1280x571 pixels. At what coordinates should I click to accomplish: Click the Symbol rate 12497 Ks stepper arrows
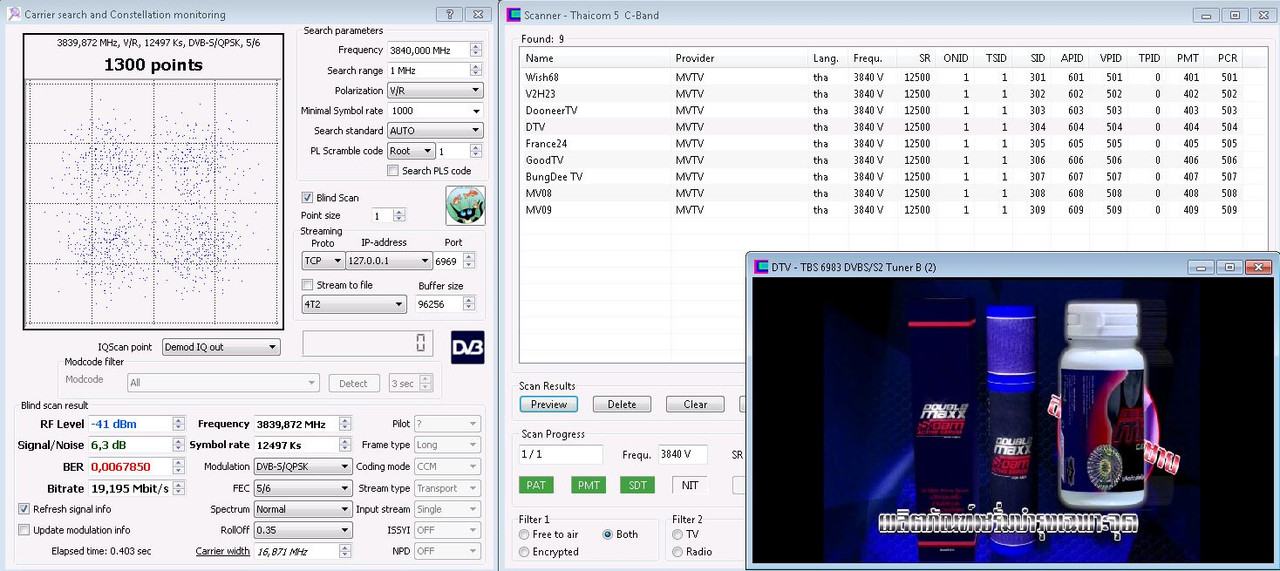tap(346, 445)
